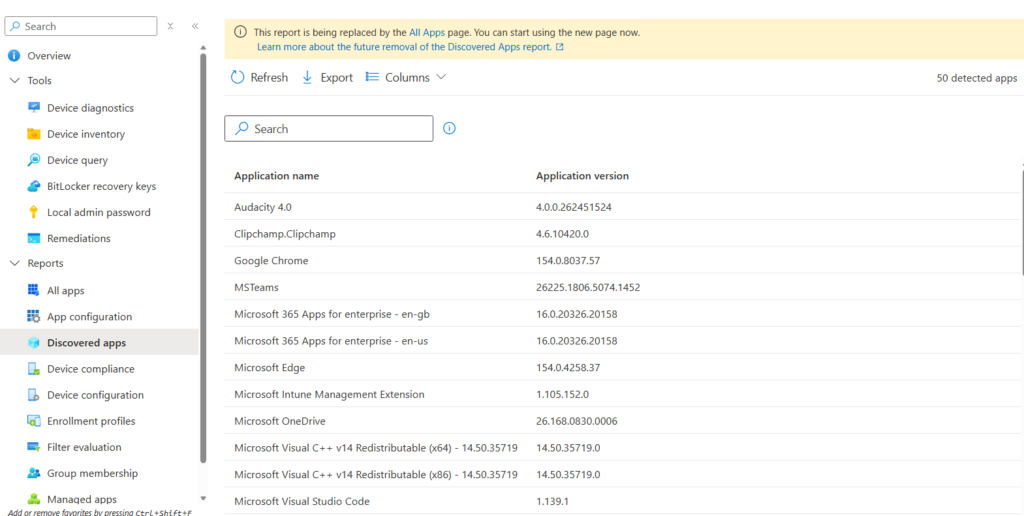Click the App configuration icon
This screenshot has width=1024, height=516.
point(33,317)
